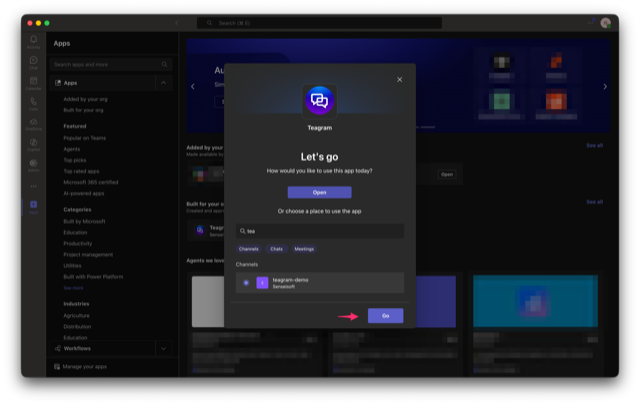Open the OneDrive cloud icon in sidebar
This screenshot has width=640, height=405.
pos(33,122)
